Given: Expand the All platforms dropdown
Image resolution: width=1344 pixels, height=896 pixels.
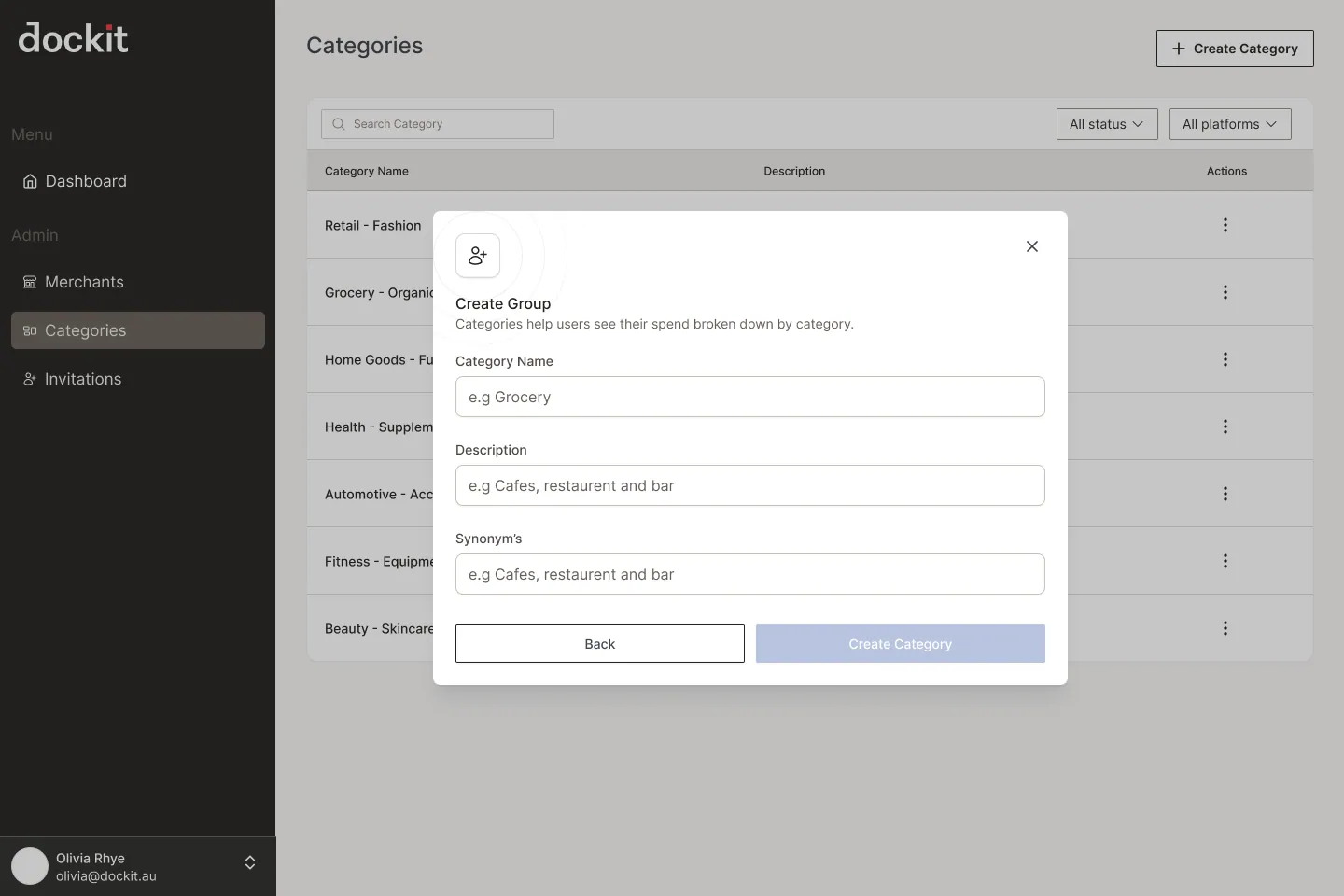Looking at the screenshot, I should pos(1230,124).
